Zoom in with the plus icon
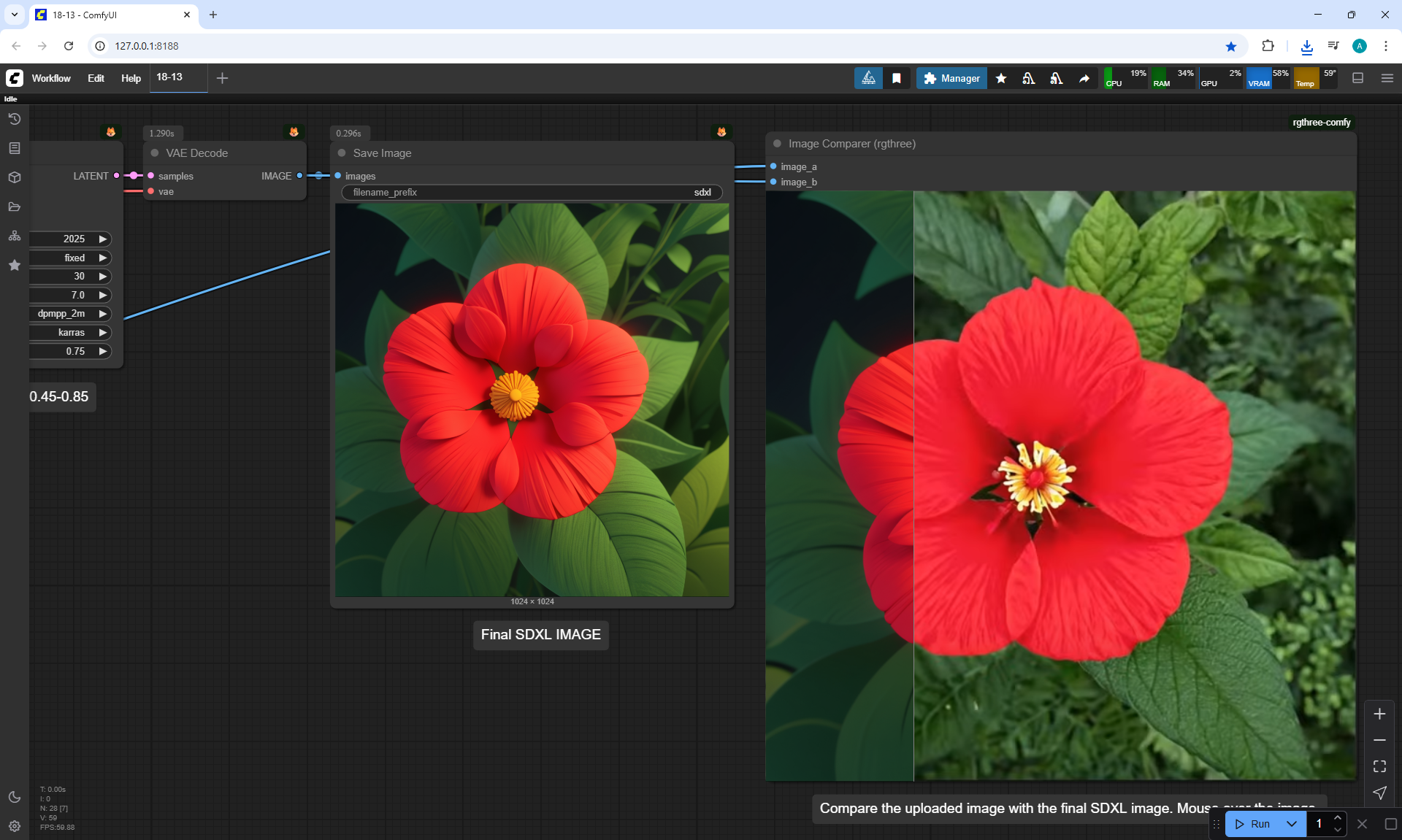Image resolution: width=1402 pixels, height=840 pixels. 1379,714
